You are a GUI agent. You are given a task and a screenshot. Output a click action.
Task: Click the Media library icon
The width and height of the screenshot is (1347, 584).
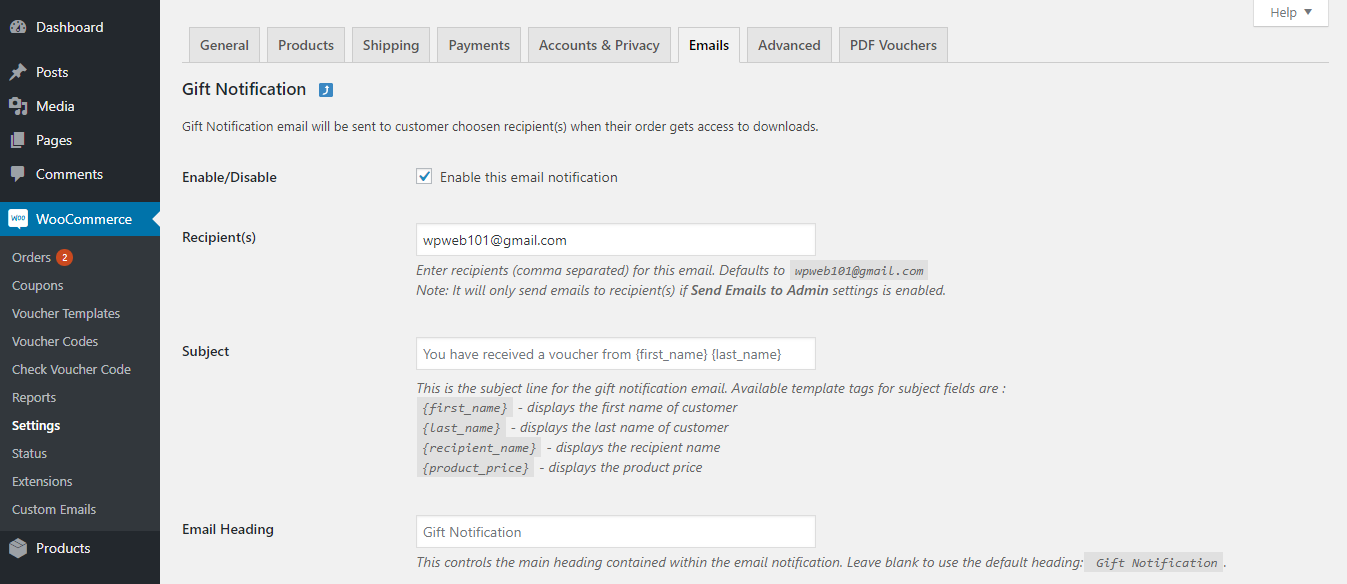click(18, 106)
